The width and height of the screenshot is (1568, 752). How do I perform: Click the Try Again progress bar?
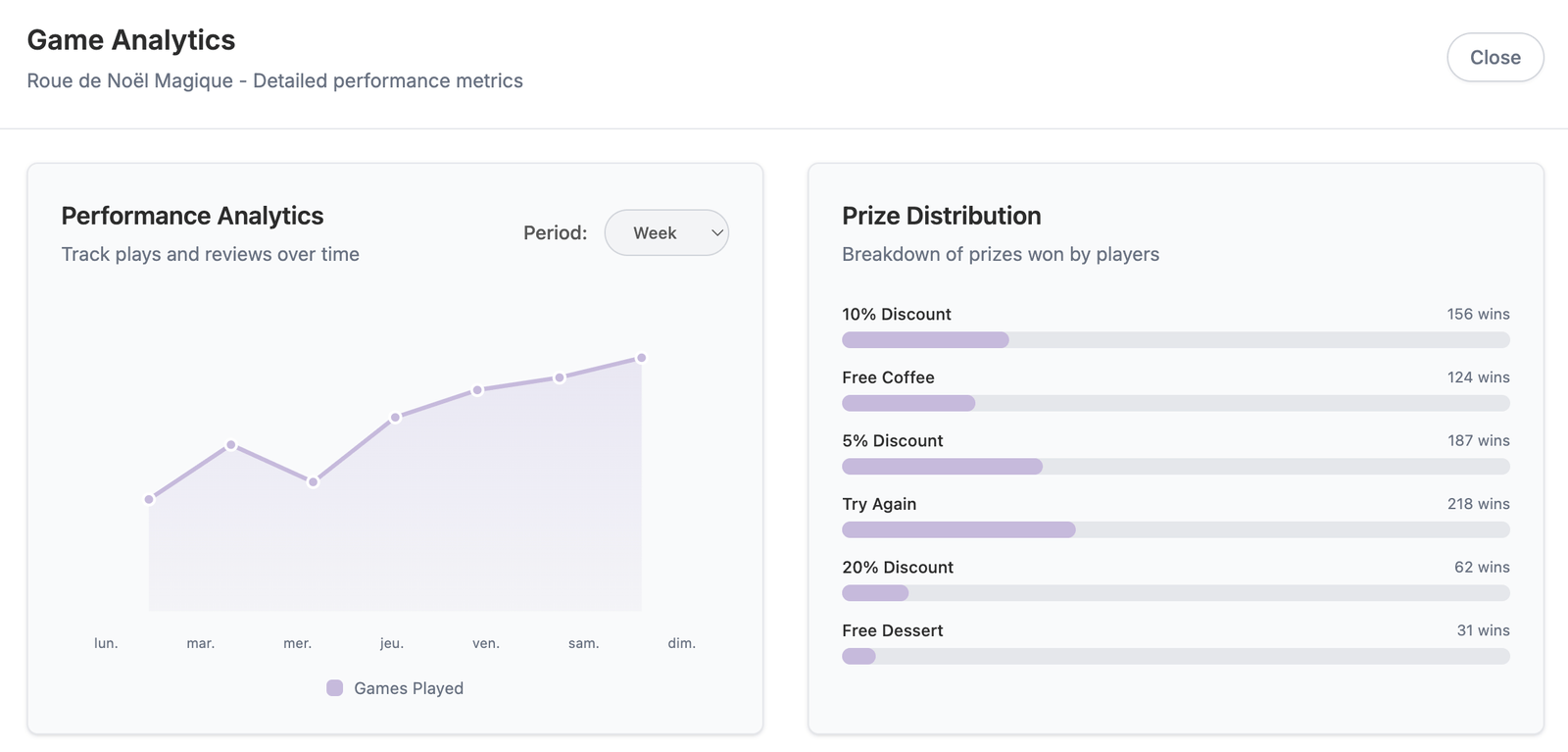(1175, 529)
